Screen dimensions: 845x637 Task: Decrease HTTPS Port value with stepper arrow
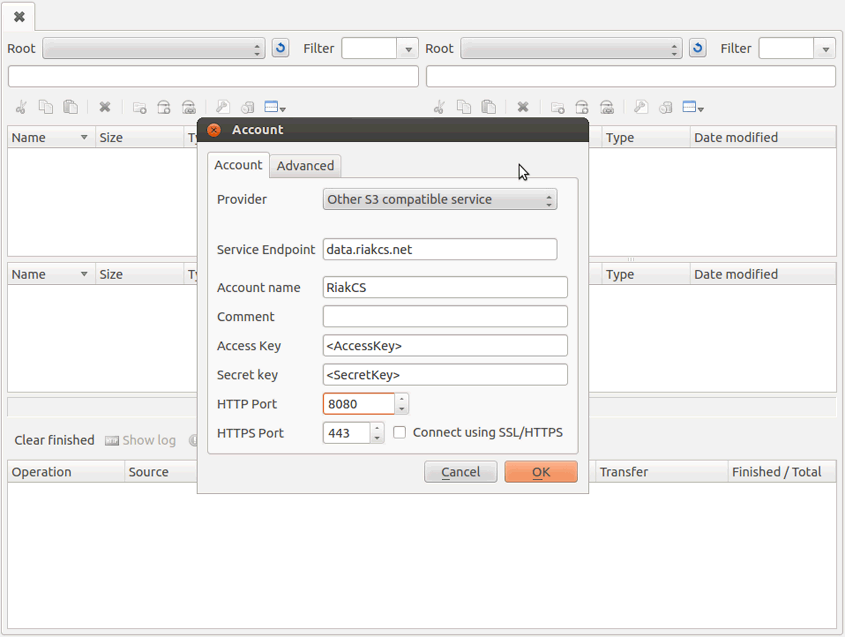tap(377, 437)
